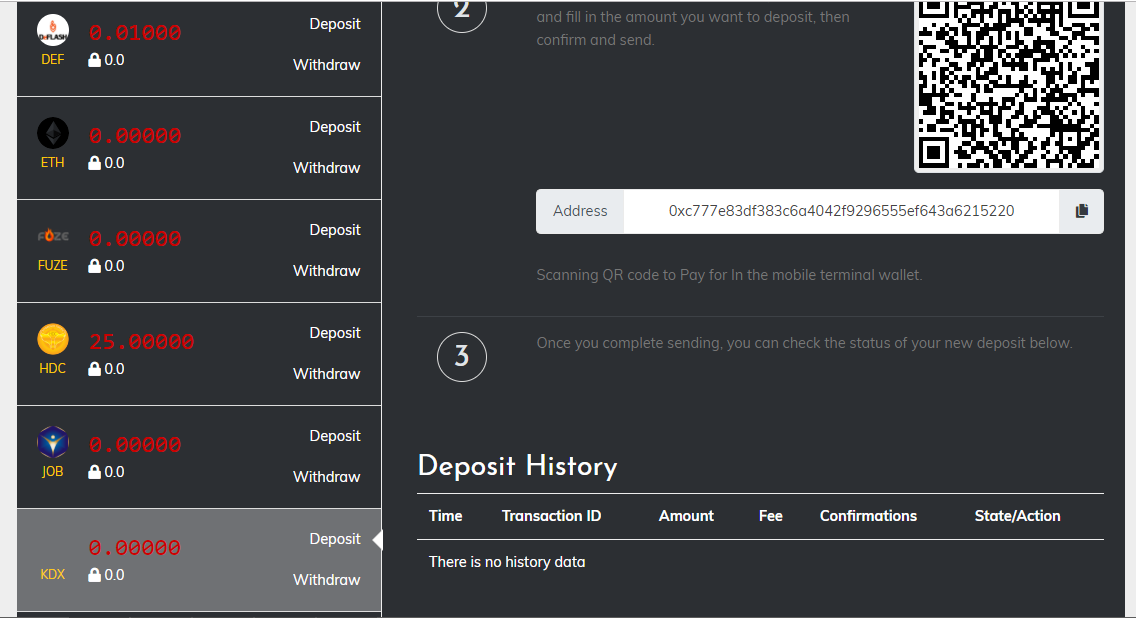The width and height of the screenshot is (1136, 618).
Task: Click the Deposit History heading
Action: pyautogui.click(x=517, y=466)
